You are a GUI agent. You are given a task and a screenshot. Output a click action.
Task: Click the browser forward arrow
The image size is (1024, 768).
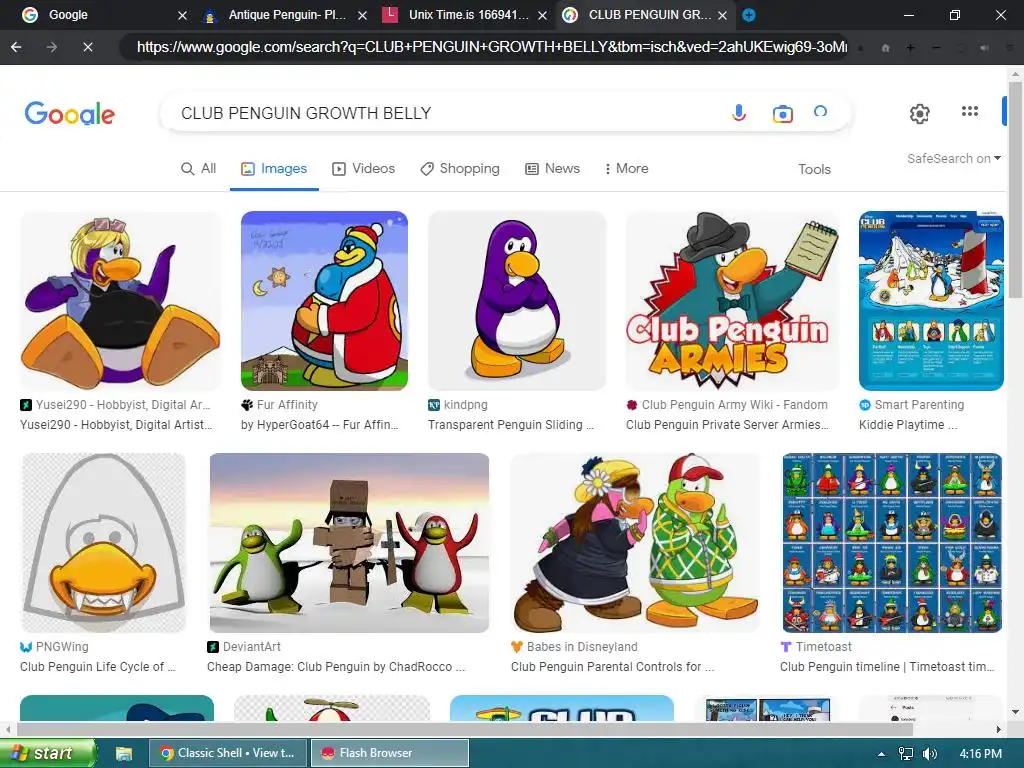pyautogui.click(x=52, y=47)
